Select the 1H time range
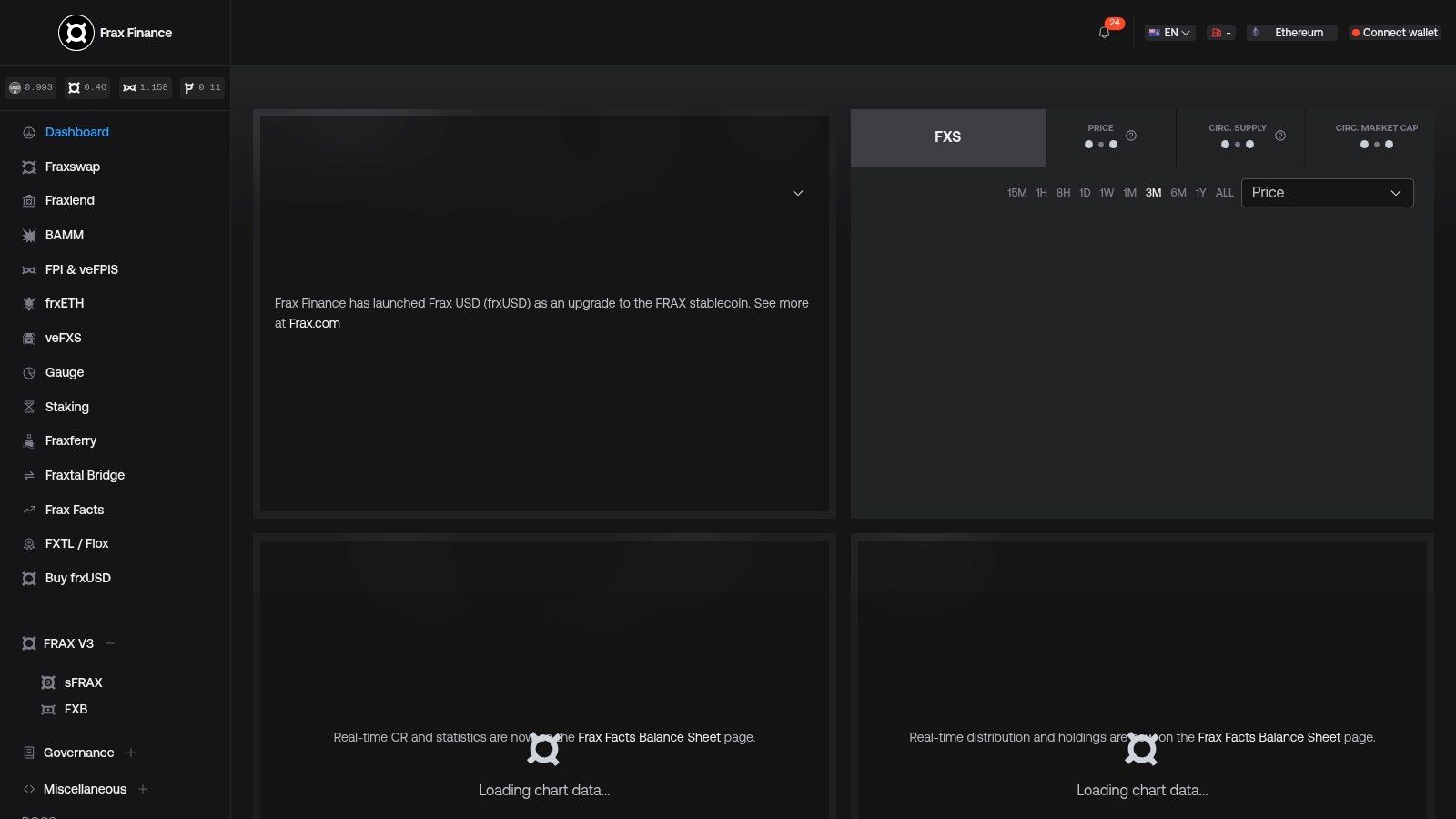 pos(1041,193)
